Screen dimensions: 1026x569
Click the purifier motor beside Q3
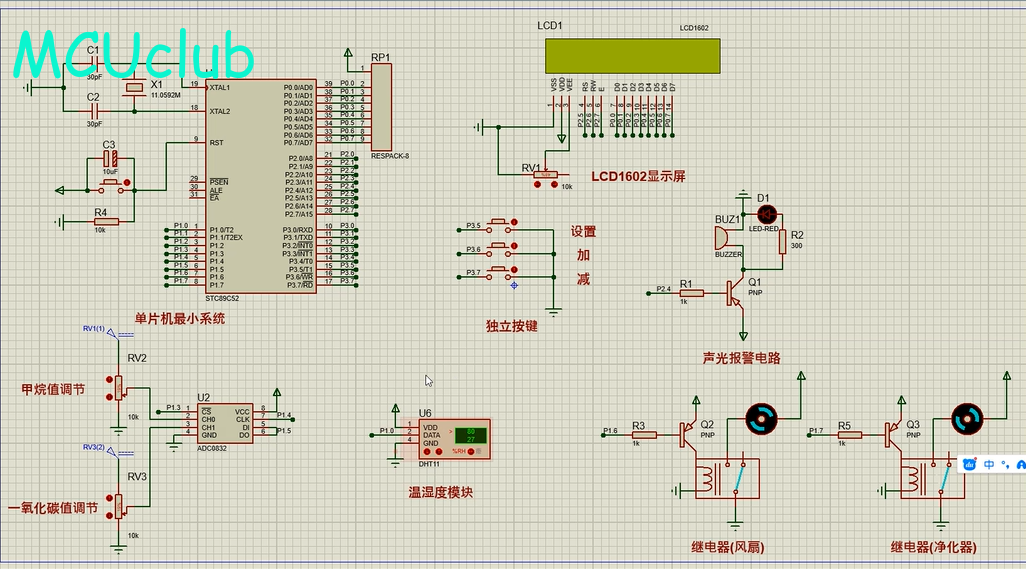[967, 419]
